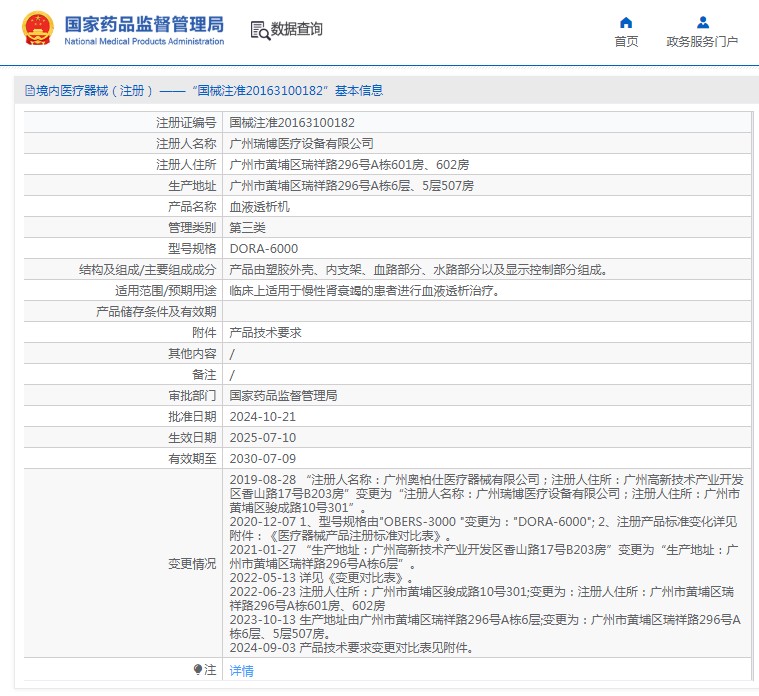Viewport: 759px width, 696px height.
Task: Click the 变更情况 row label
Action: tap(191, 564)
